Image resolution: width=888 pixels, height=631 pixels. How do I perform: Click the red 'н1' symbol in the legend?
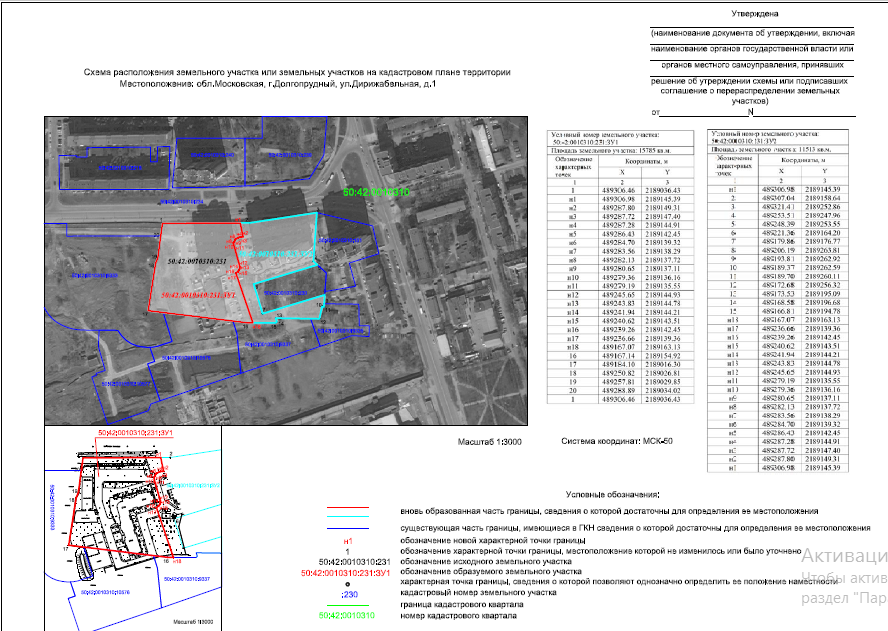pyautogui.click(x=348, y=541)
